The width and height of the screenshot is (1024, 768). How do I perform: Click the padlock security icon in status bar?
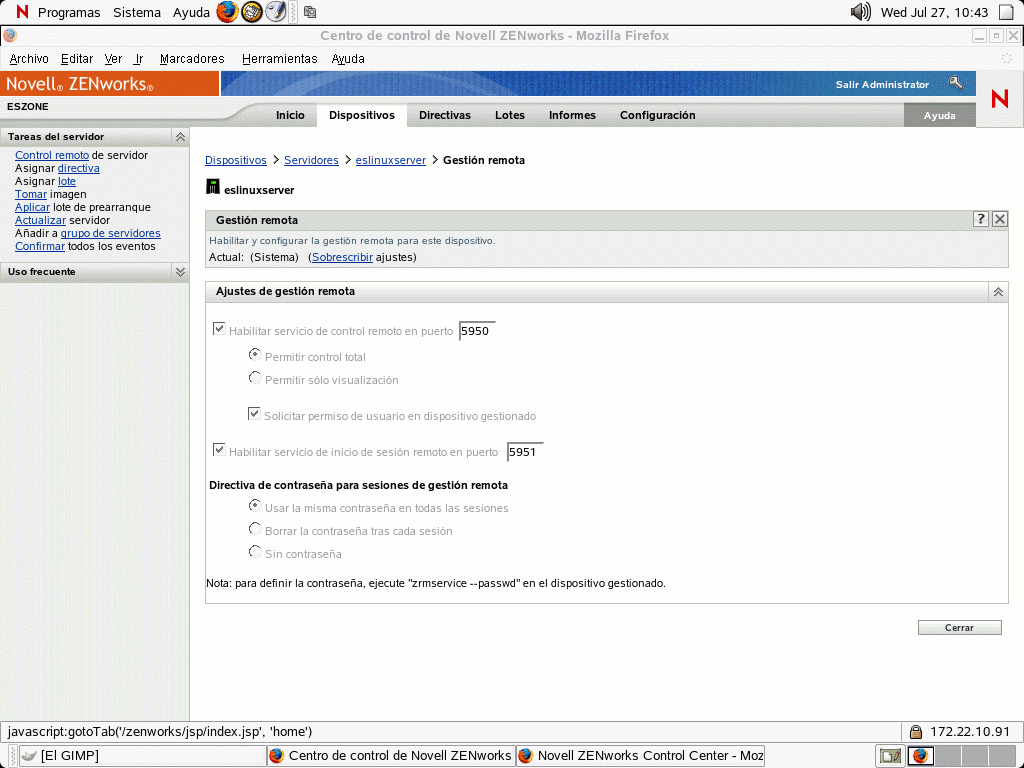click(x=915, y=732)
